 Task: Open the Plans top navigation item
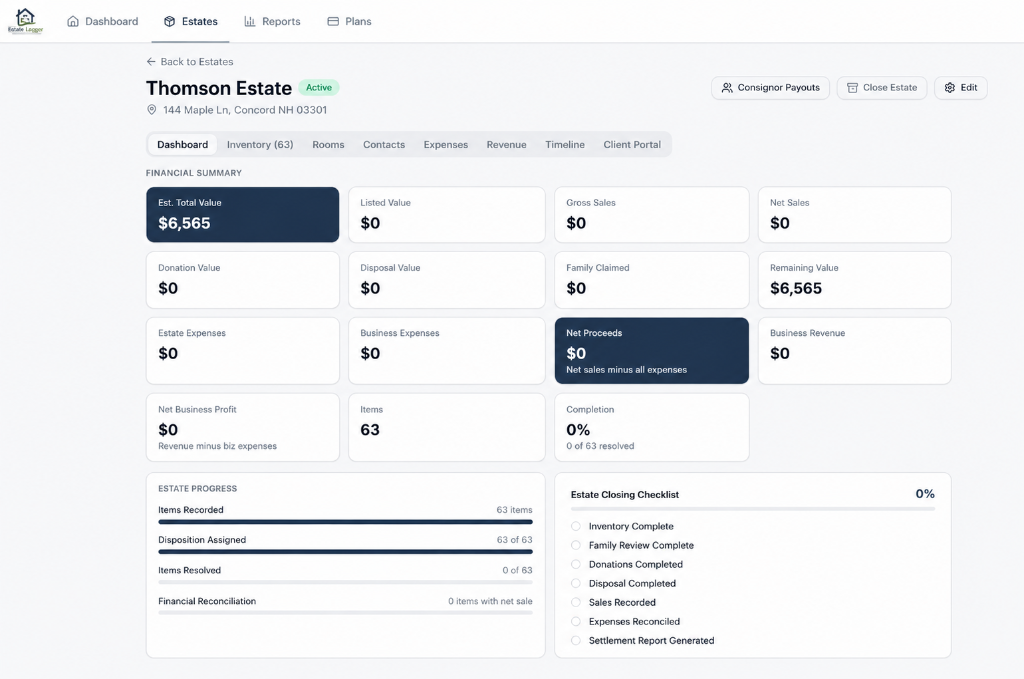coord(349,22)
